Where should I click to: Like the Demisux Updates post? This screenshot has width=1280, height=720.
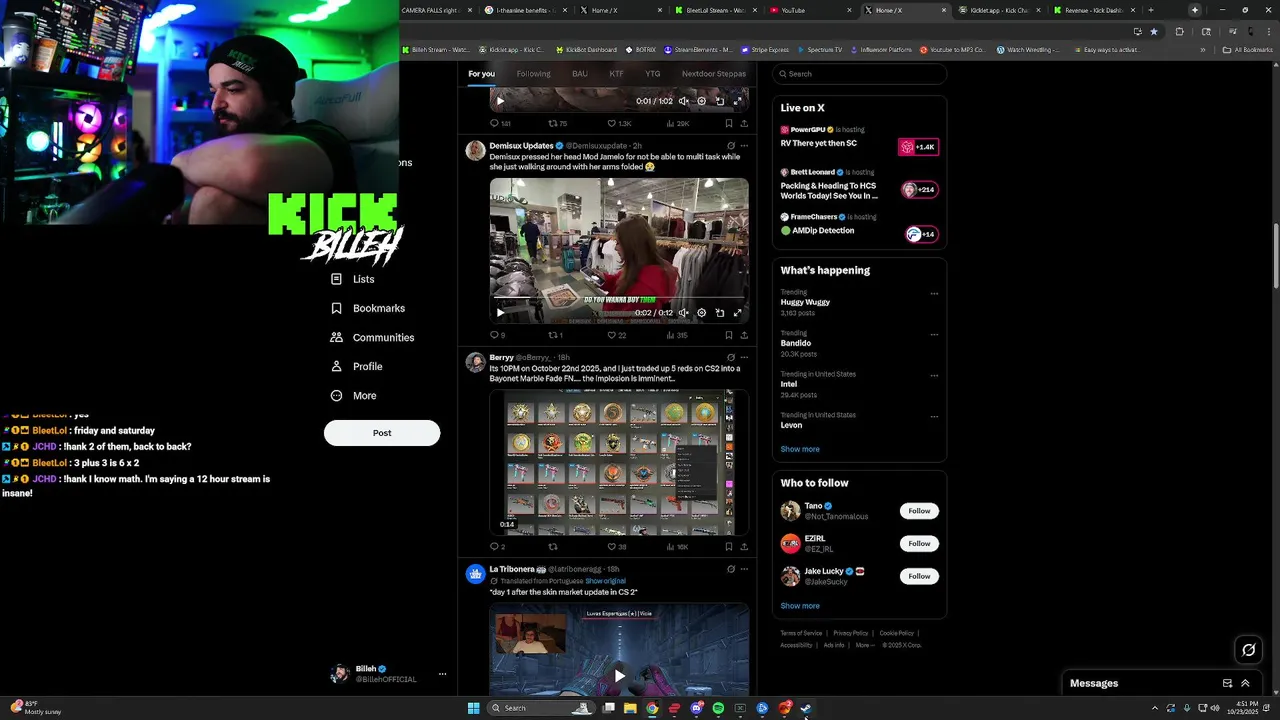pos(617,335)
